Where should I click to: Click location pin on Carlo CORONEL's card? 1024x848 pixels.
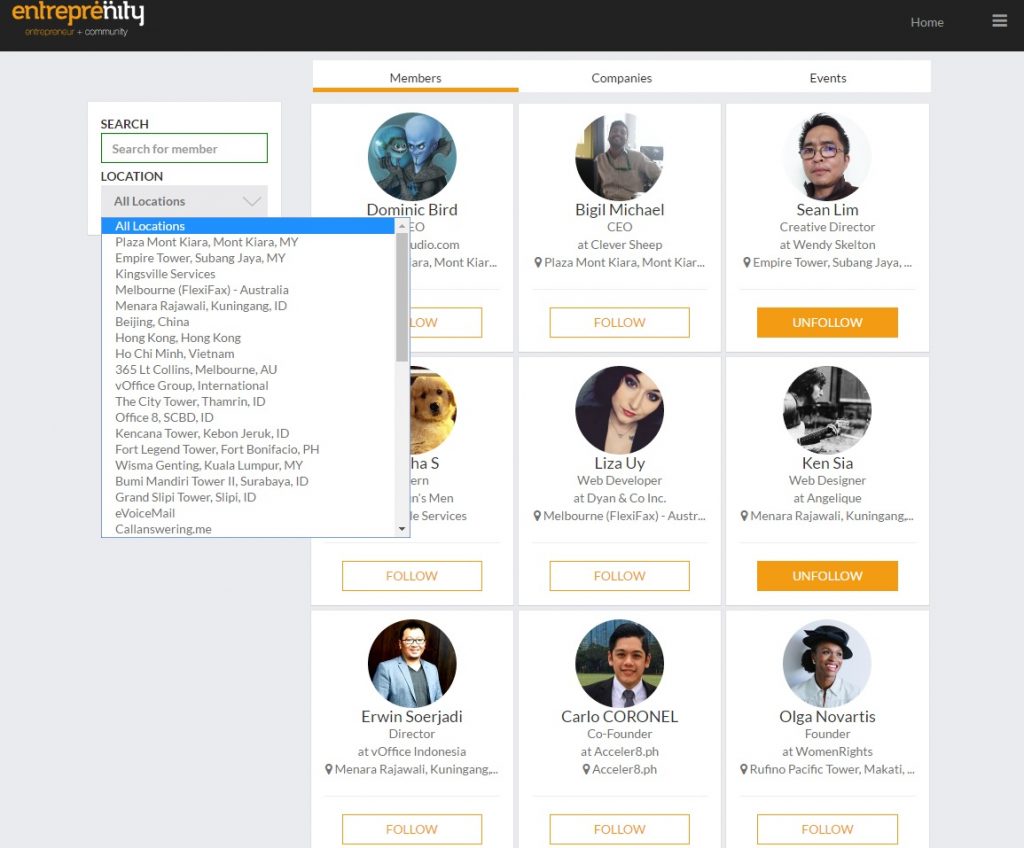click(x=586, y=770)
